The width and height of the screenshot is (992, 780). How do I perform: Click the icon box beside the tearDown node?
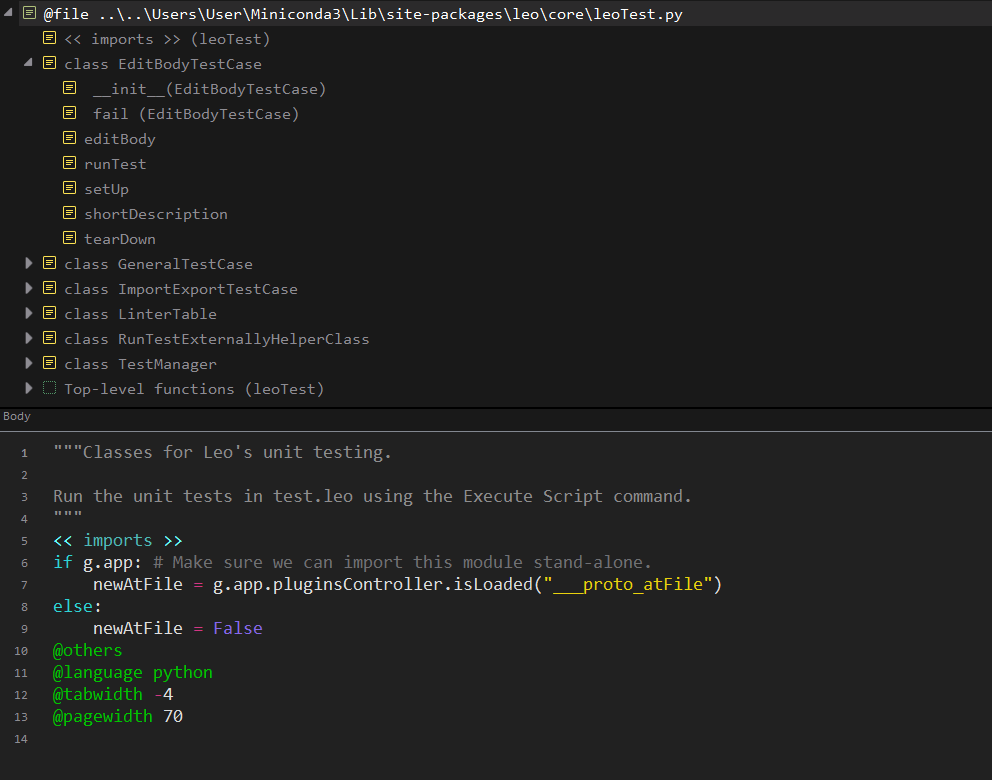tap(69, 238)
